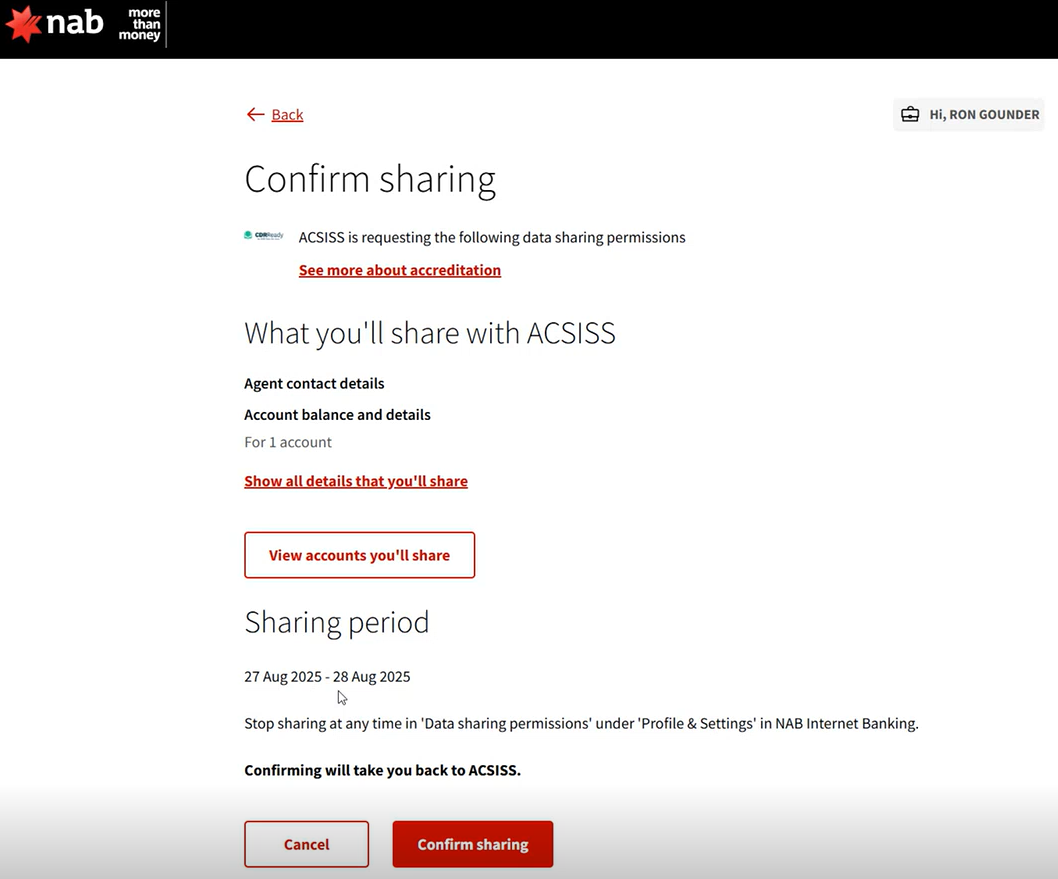Click the 'Confirm sharing' page heading
The width and height of the screenshot is (1058, 879).
(x=370, y=180)
